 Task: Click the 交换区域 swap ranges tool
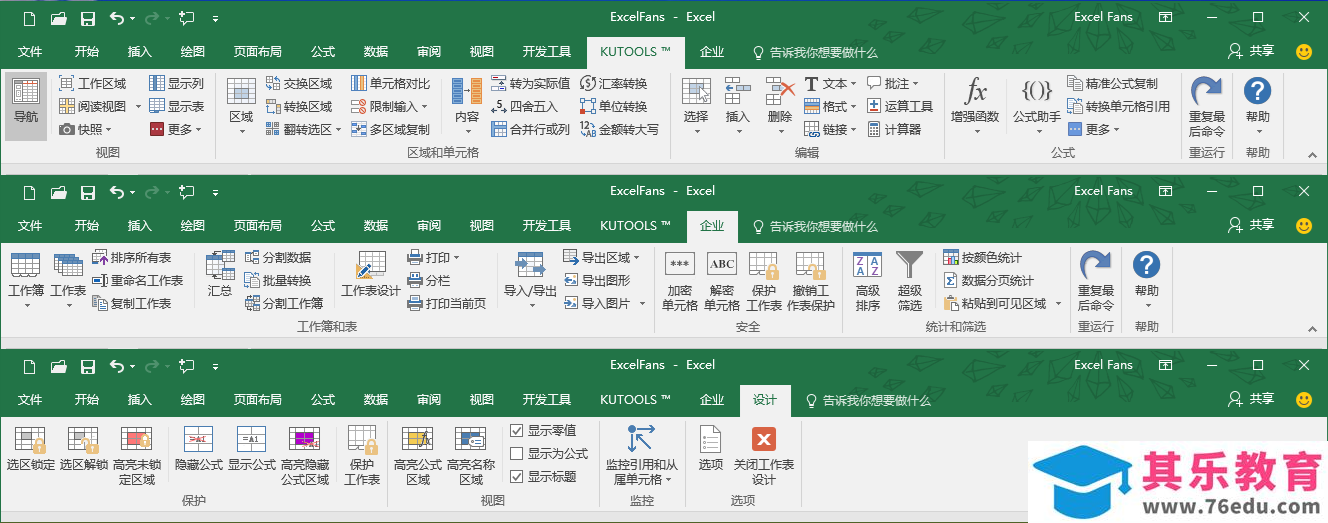298,84
